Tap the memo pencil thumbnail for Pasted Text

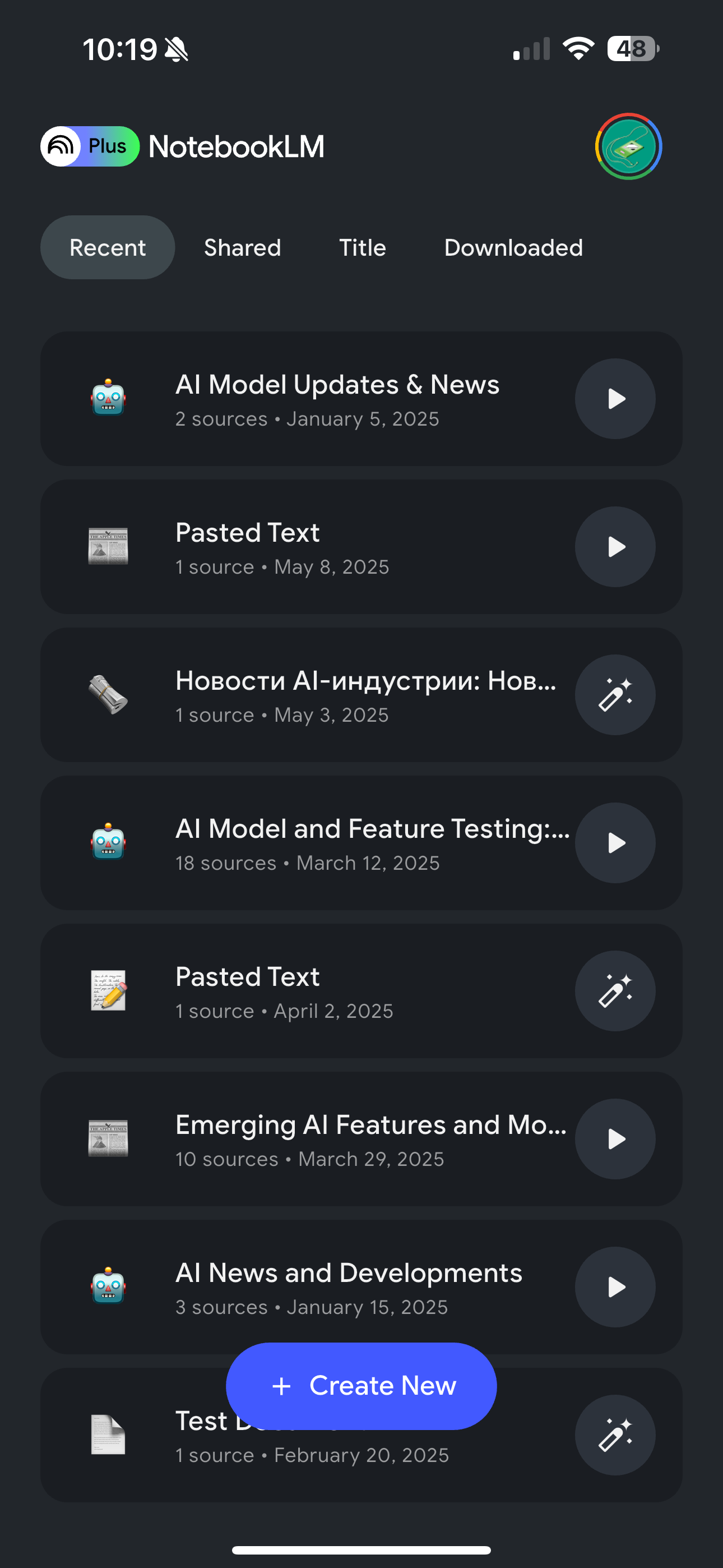click(x=108, y=990)
